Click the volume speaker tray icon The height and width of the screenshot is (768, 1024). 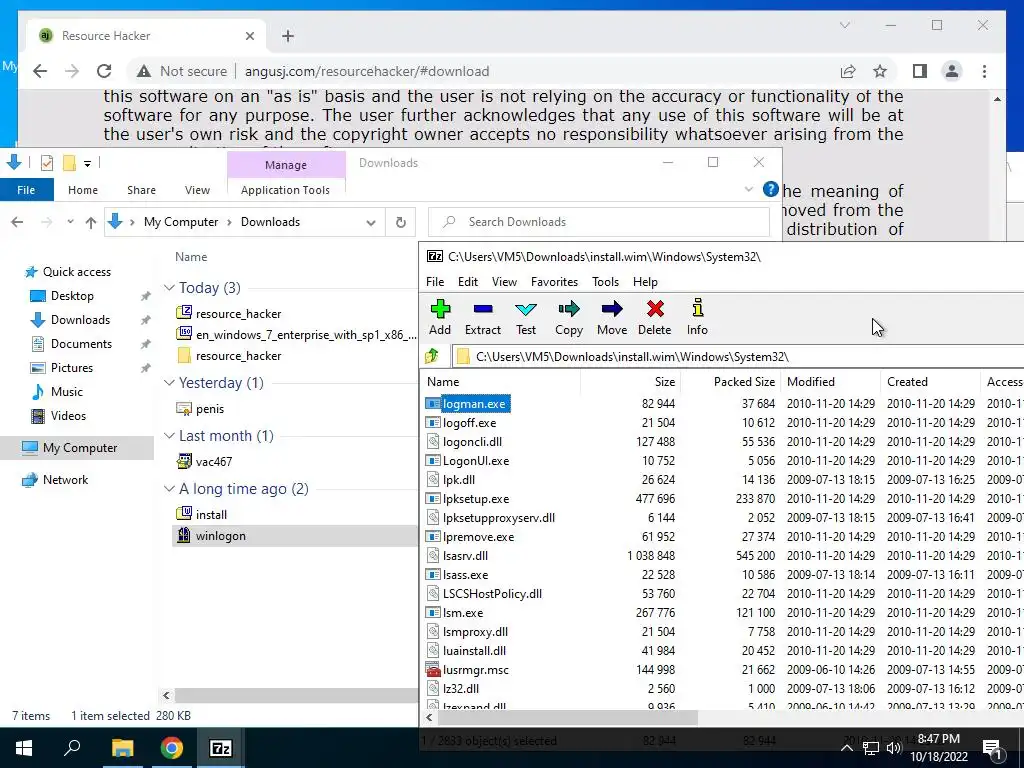click(894, 748)
